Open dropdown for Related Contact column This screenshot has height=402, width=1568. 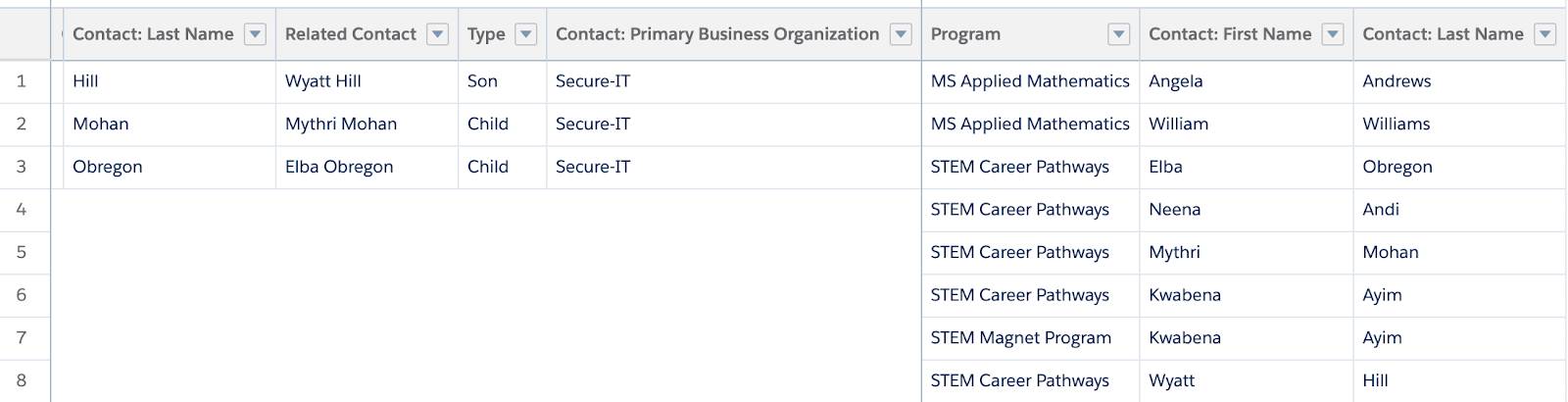coord(438,34)
